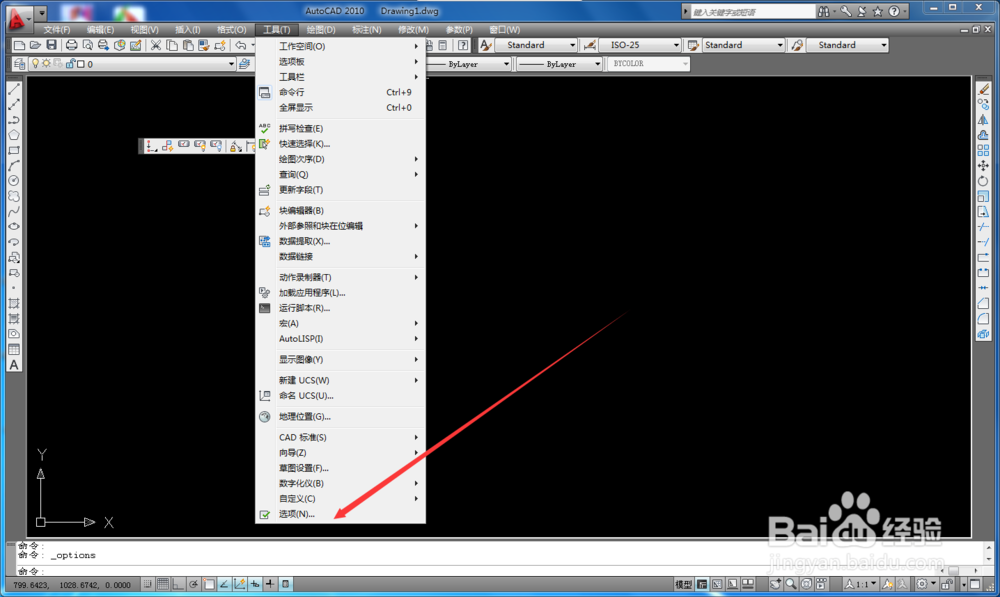
Task: Open the Standard table style dropdown
Action: click(x=743, y=45)
